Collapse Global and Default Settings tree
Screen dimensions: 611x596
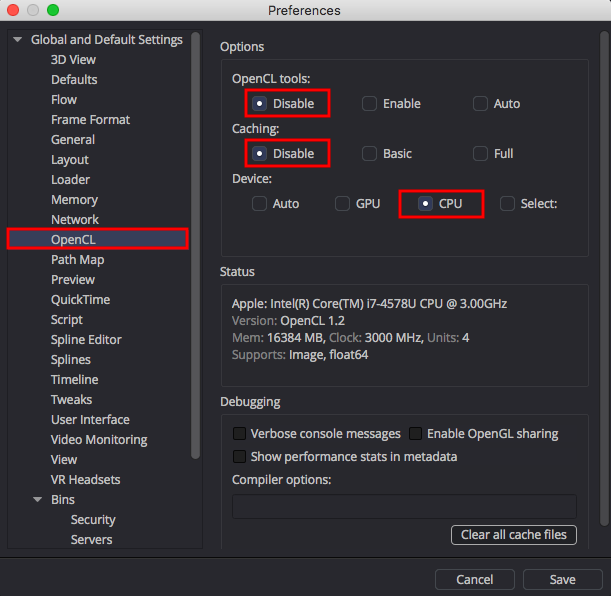[x=18, y=39]
